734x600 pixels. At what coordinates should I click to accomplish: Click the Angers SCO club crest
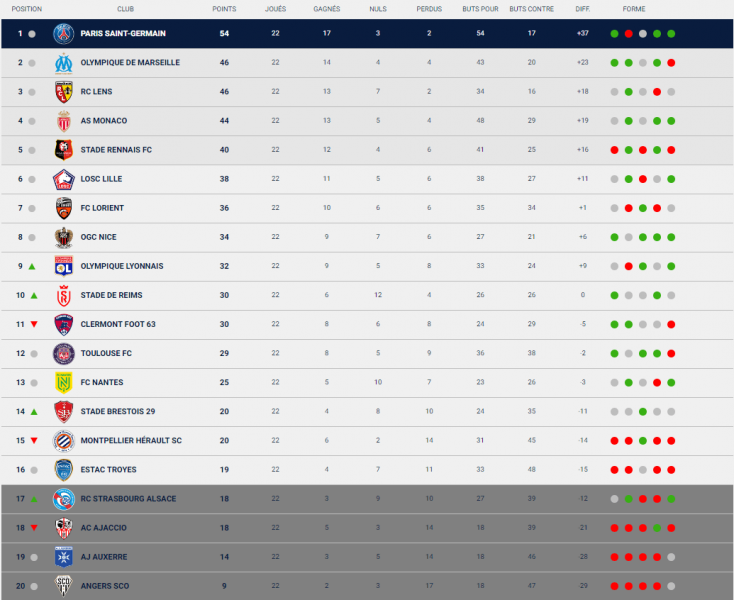tap(64, 586)
